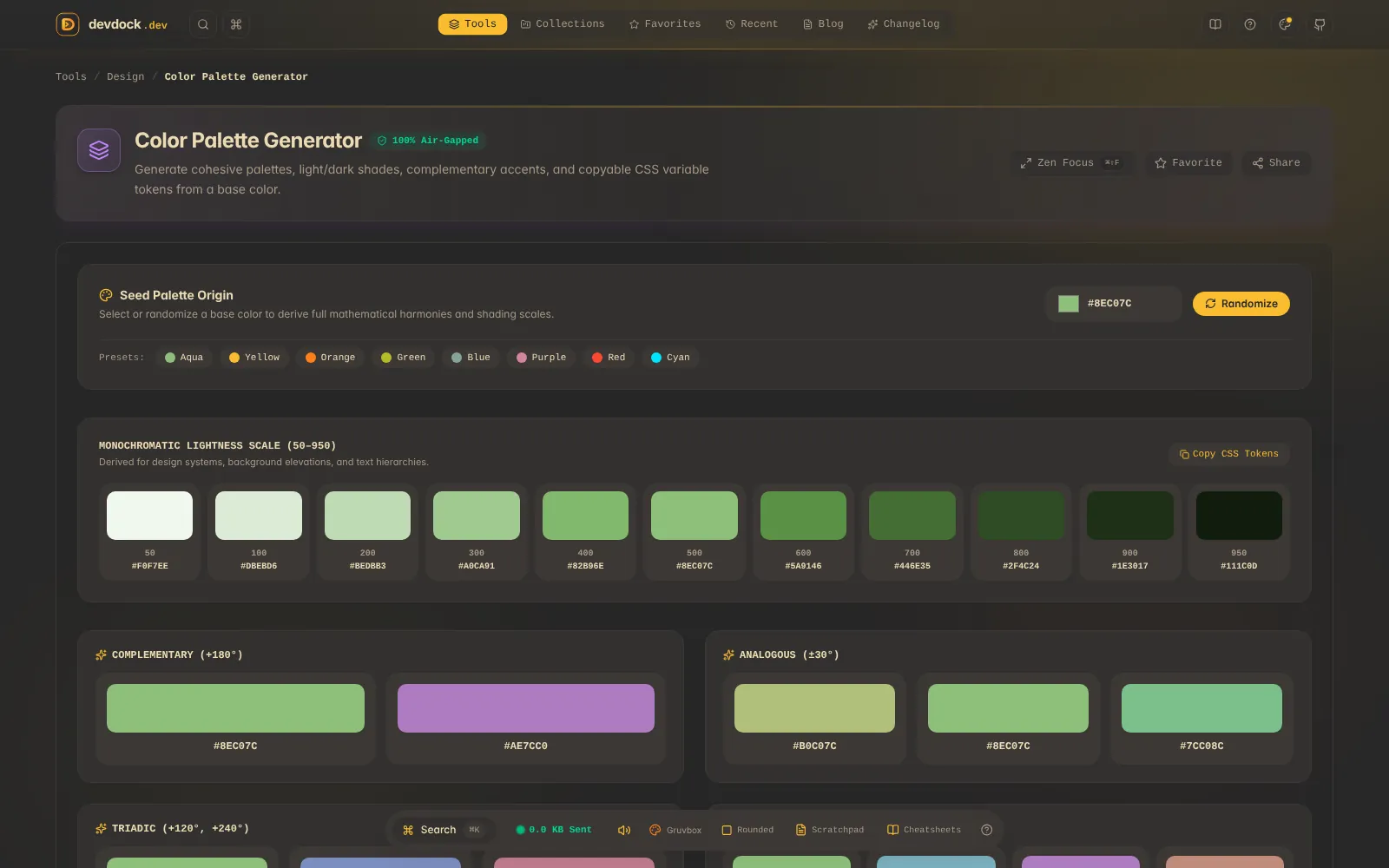Click the help icon in the bottom dock
The width and height of the screenshot is (1389, 868).
click(986, 830)
